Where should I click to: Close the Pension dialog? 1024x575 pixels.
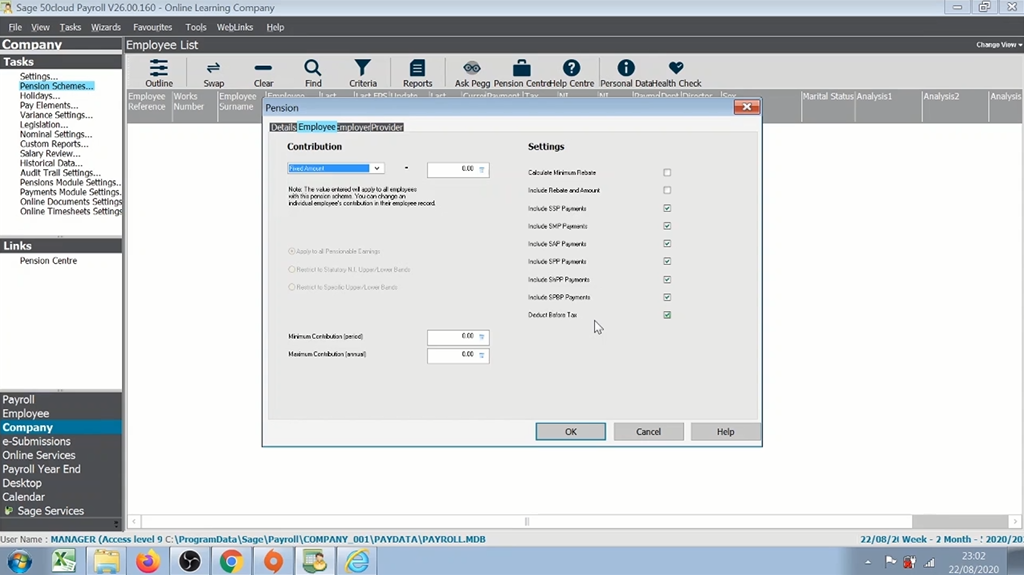(746, 107)
